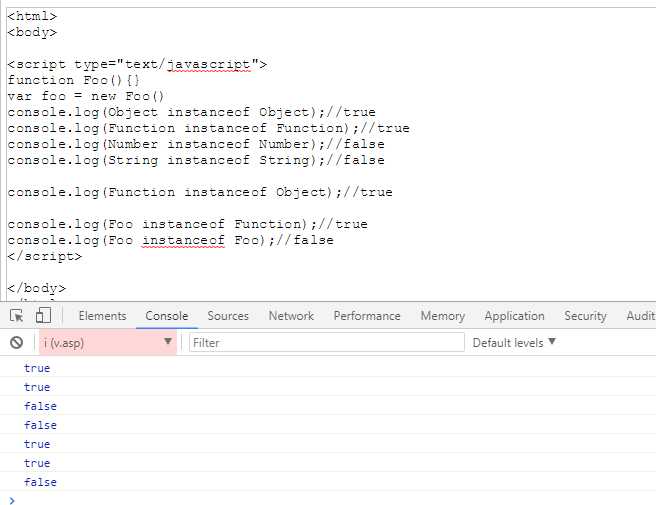Screen dimensions: 656x505
Task: Click the opening <body> tag line
Action: (x=32, y=32)
